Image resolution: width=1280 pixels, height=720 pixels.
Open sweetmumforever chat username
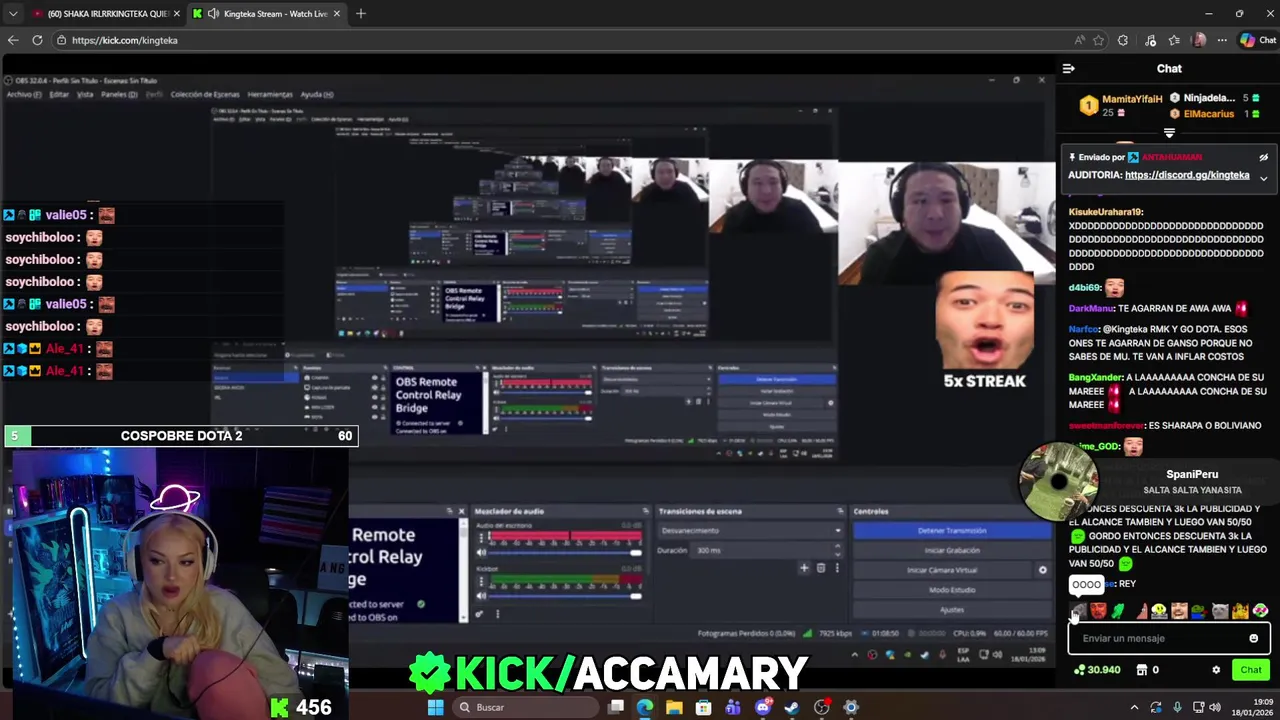[x=1106, y=425]
